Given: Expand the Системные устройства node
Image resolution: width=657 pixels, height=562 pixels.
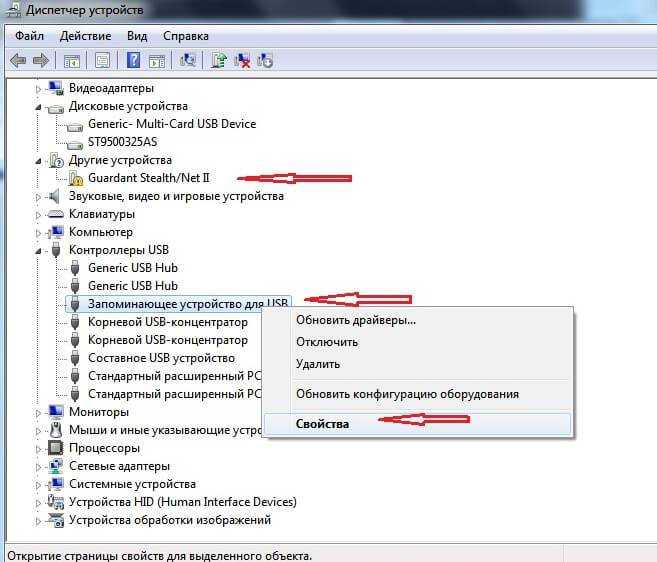Looking at the screenshot, I should [38, 485].
